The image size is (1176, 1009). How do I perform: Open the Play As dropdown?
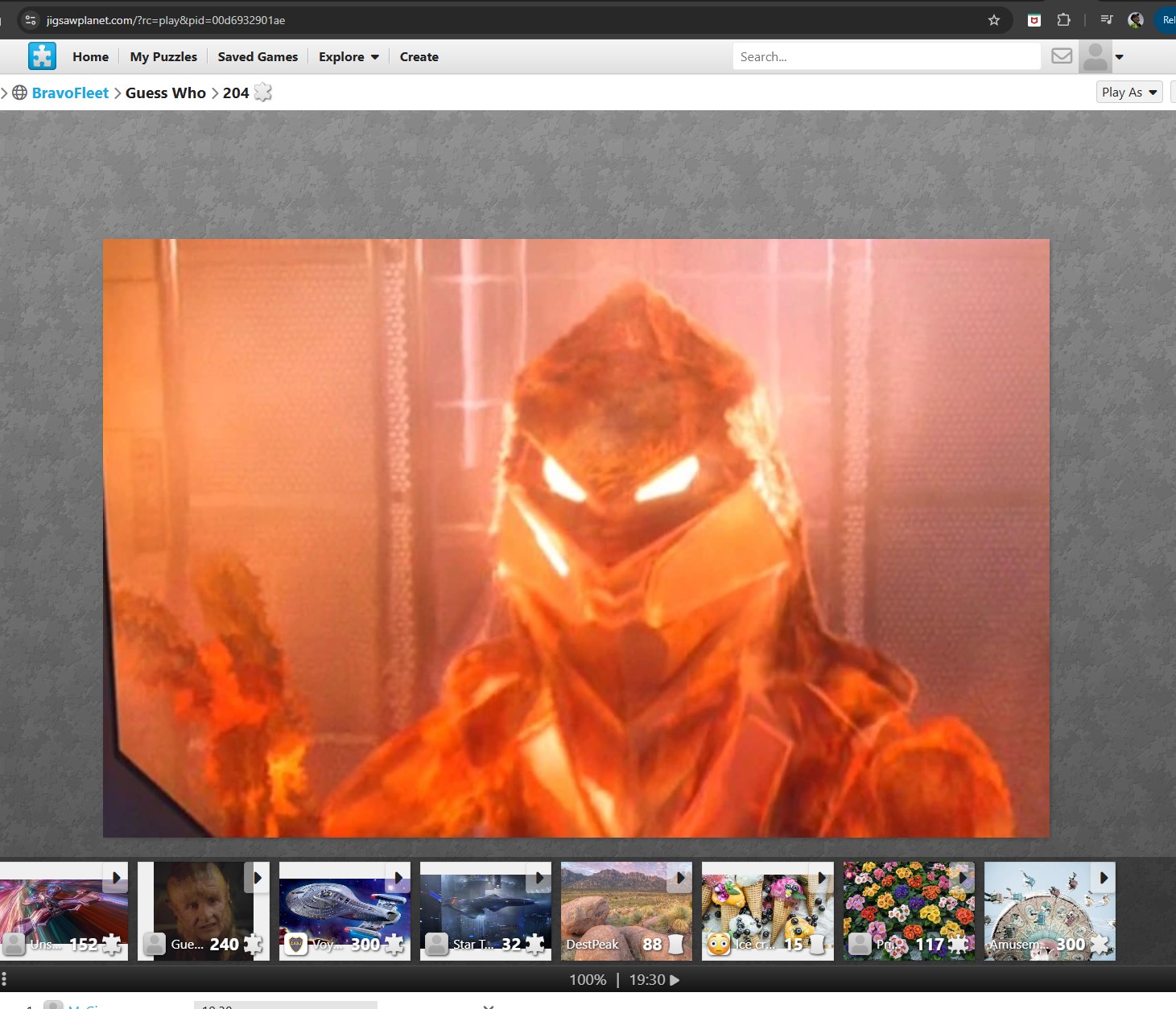click(x=1130, y=93)
